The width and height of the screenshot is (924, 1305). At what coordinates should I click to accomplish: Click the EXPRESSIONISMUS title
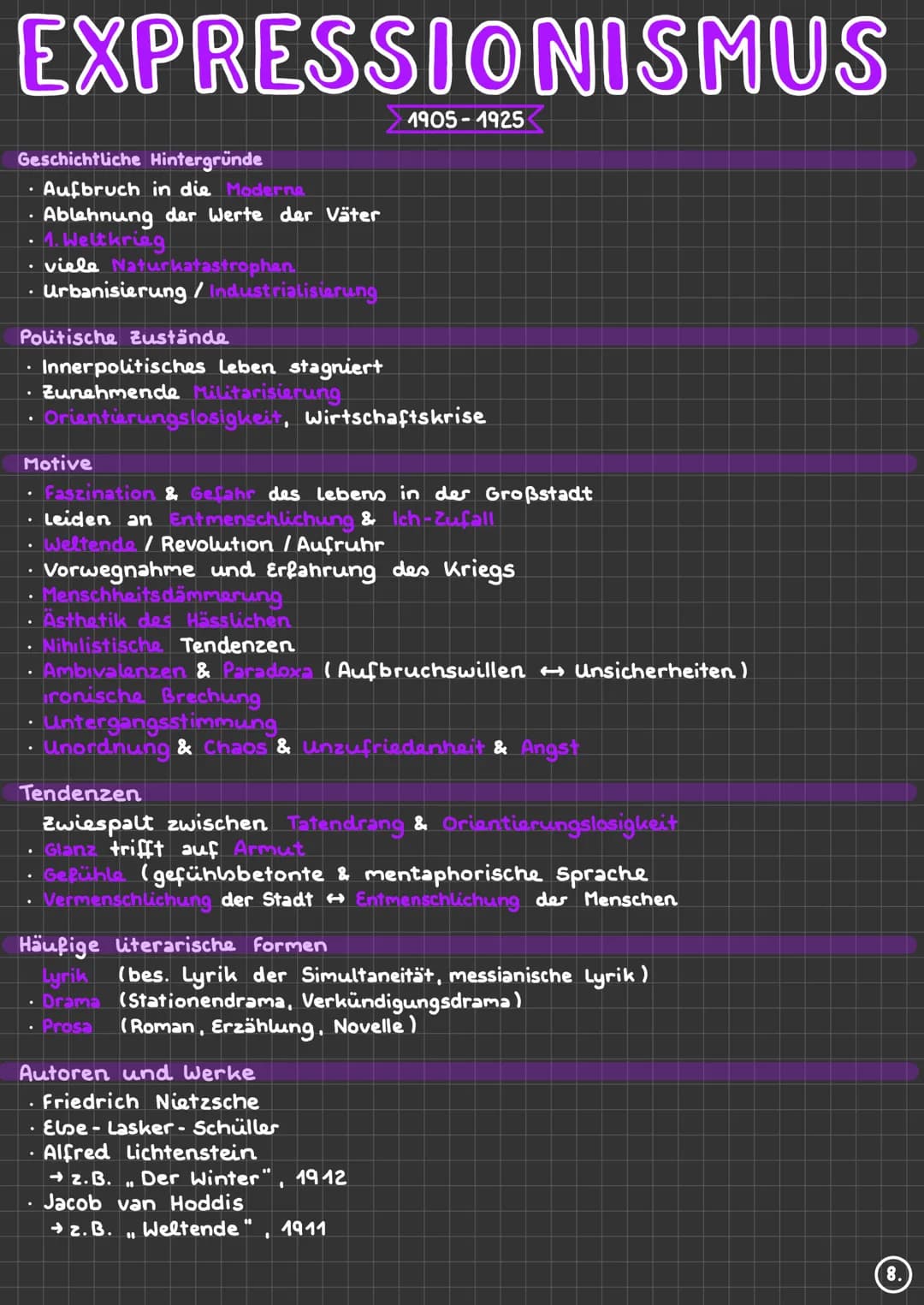click(453, 55)
